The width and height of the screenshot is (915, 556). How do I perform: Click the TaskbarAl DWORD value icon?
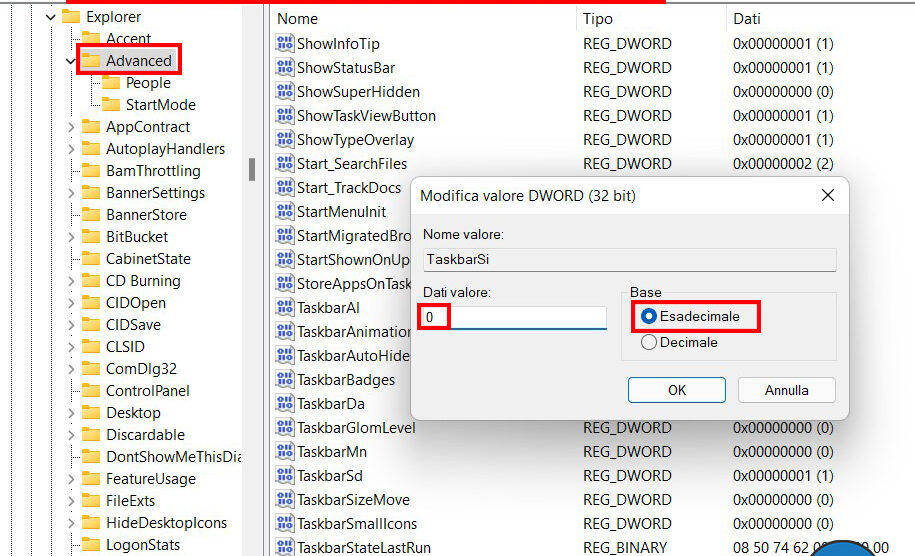pyautogui.click(x=285, y=307)
